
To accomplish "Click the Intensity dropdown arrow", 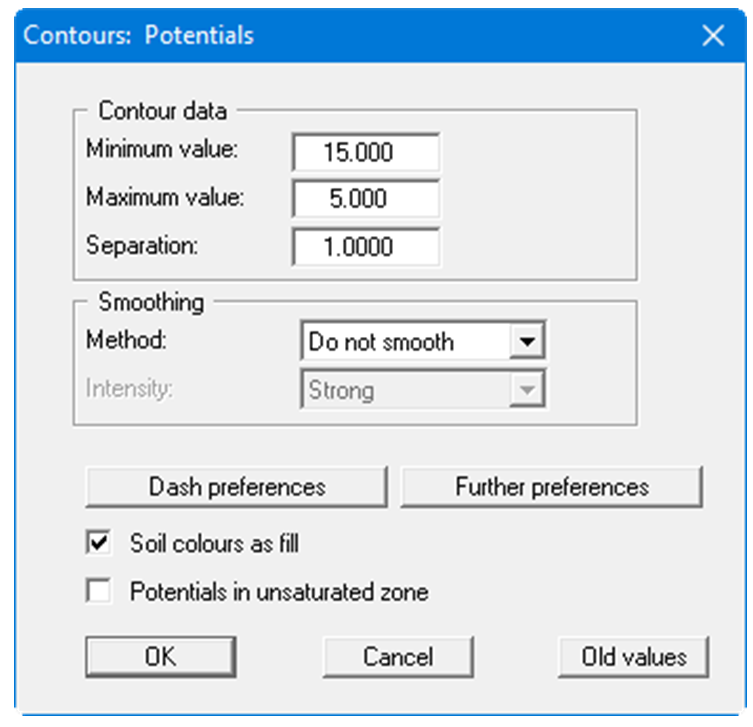I will [x=525, y=389].
